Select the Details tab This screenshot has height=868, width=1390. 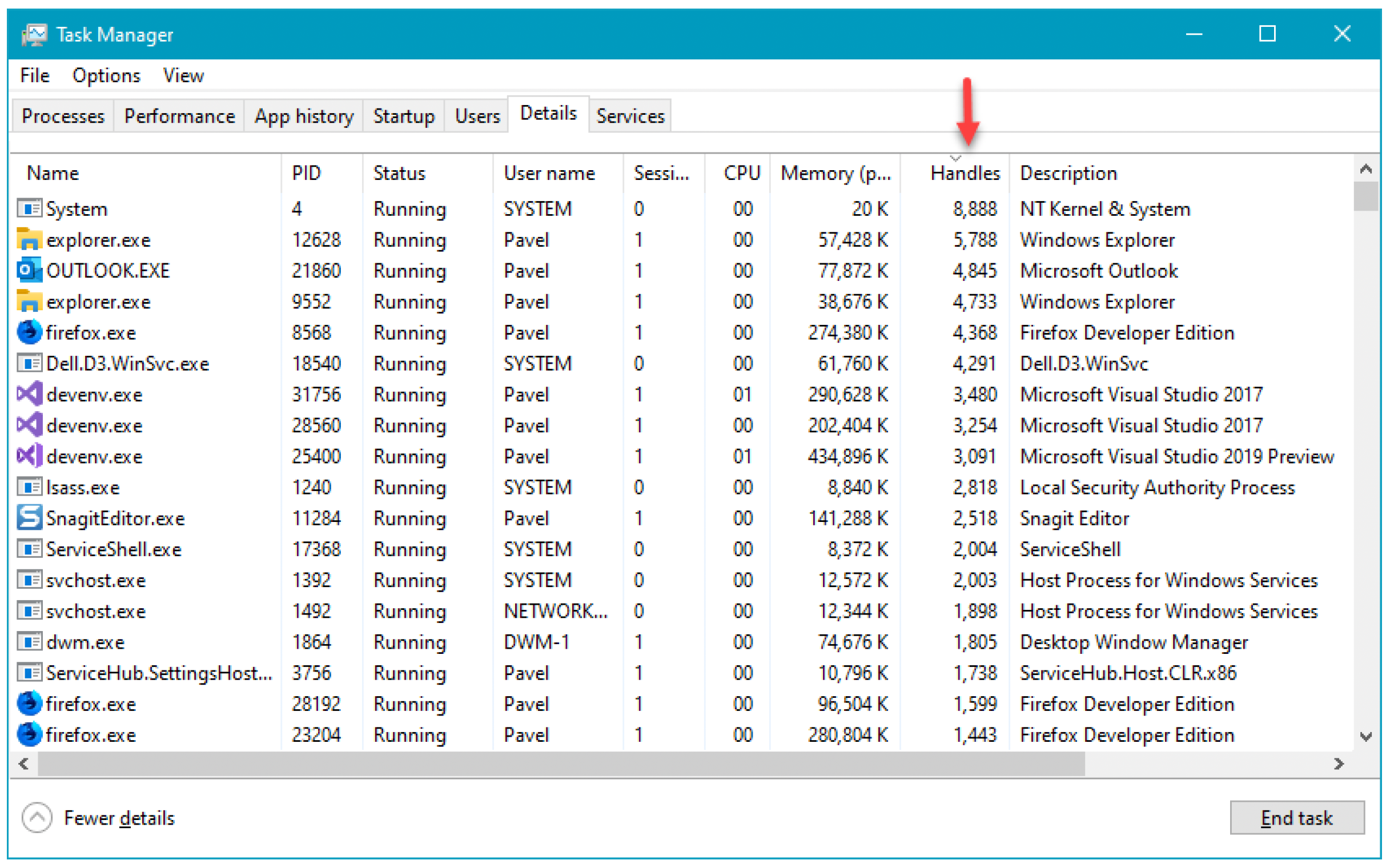(548, 114)
